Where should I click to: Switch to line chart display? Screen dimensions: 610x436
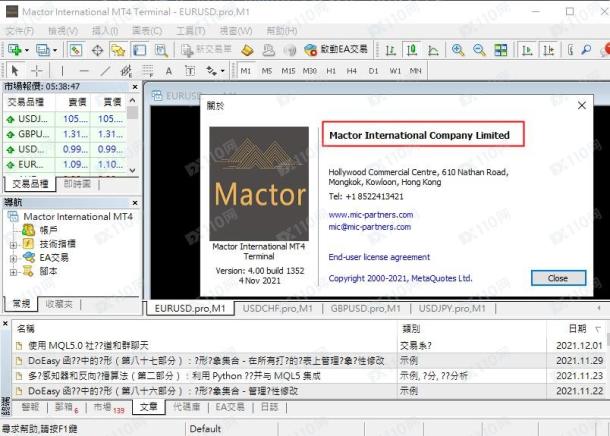[x=433, y=50]
